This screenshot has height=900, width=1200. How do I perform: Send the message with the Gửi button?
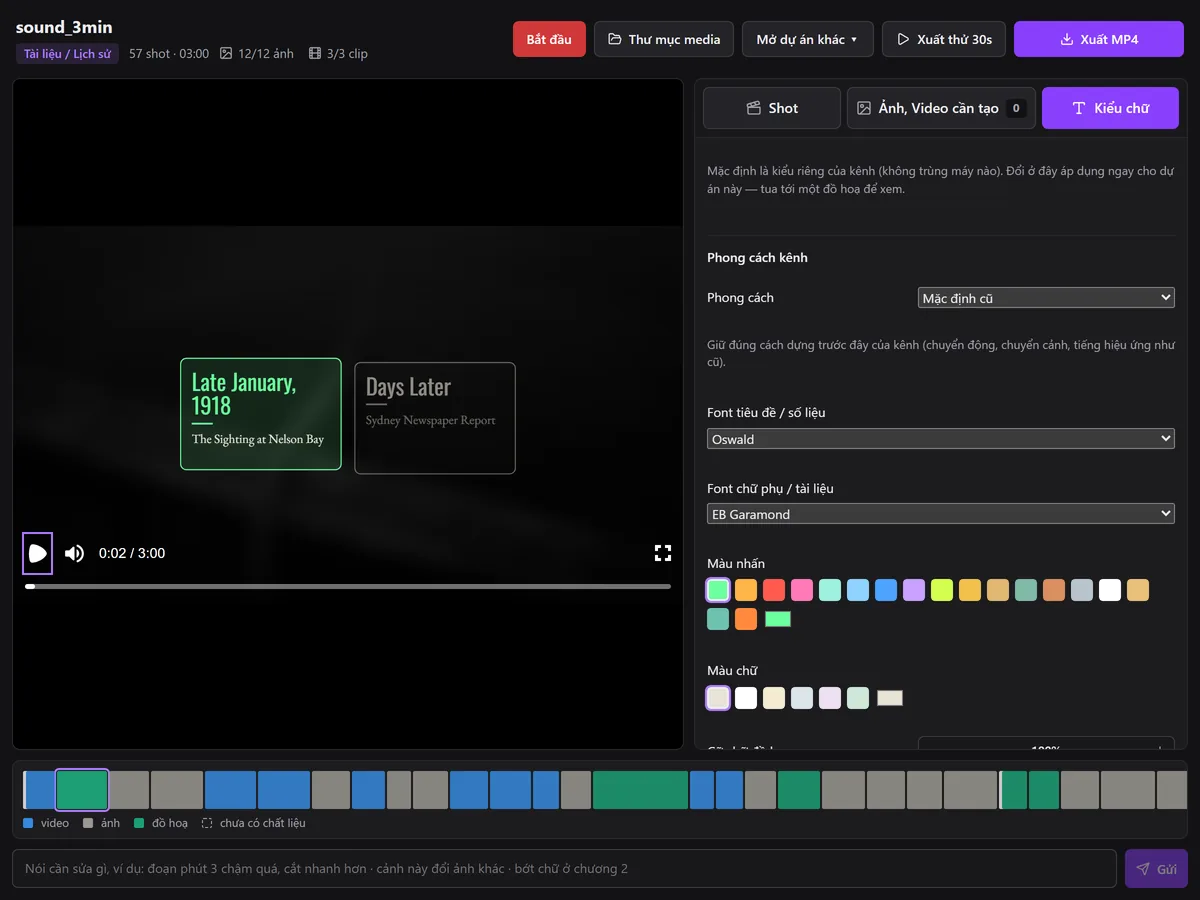click(x=1156, y=869)
